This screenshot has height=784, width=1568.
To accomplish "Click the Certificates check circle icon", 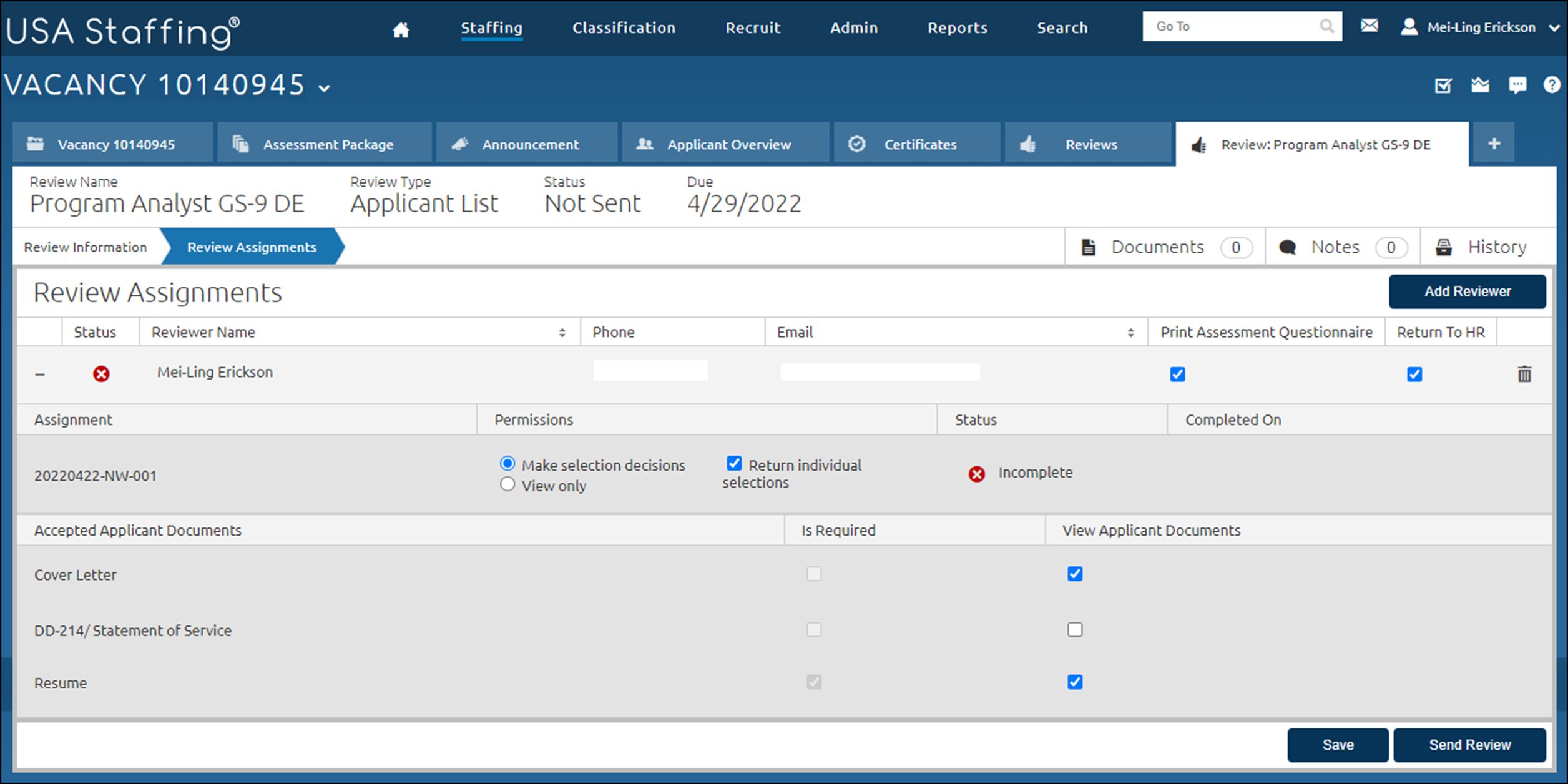I will (x=857, y=144).
